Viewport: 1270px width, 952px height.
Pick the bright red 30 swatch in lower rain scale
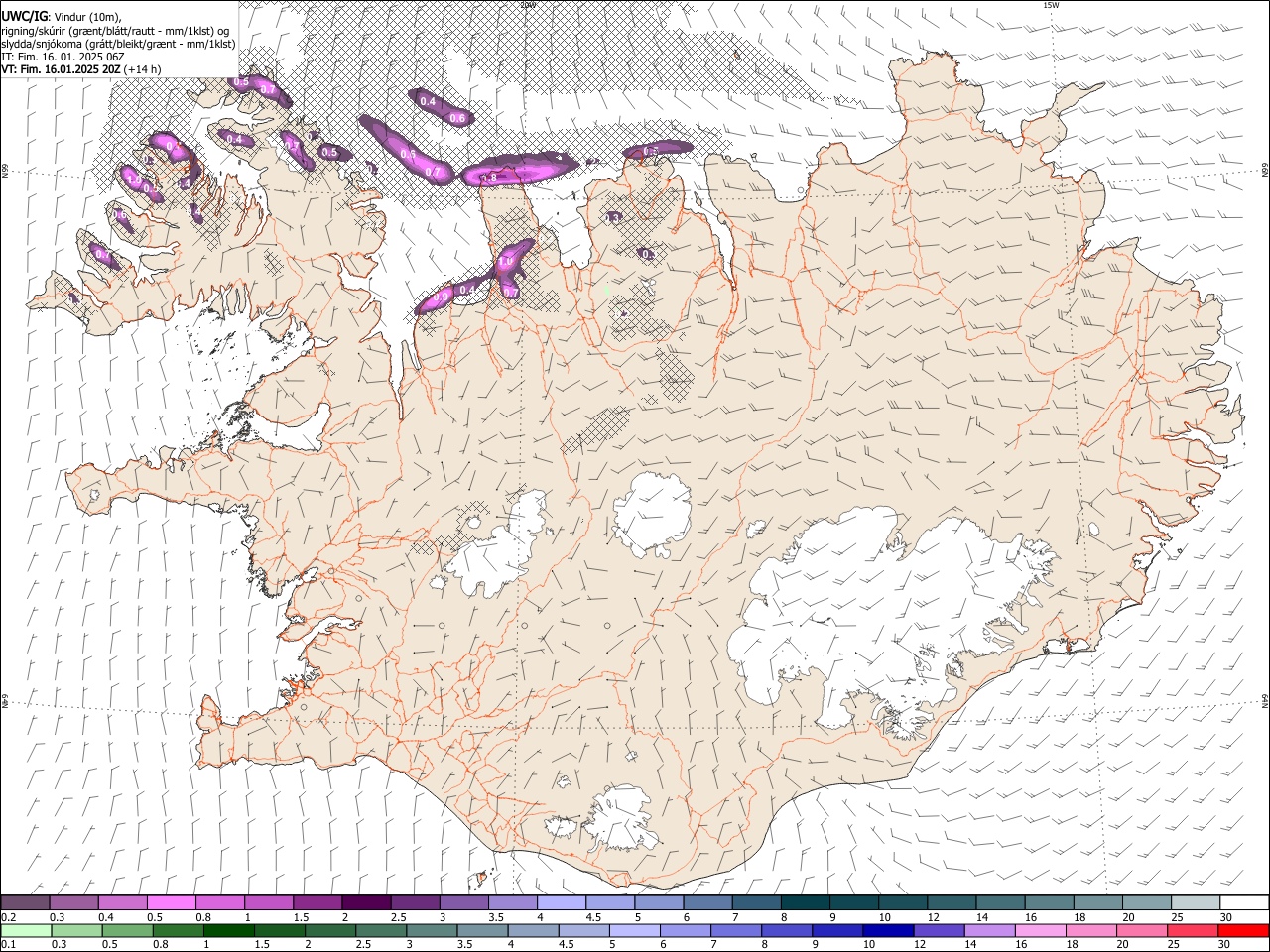[x=1242, y=930]
